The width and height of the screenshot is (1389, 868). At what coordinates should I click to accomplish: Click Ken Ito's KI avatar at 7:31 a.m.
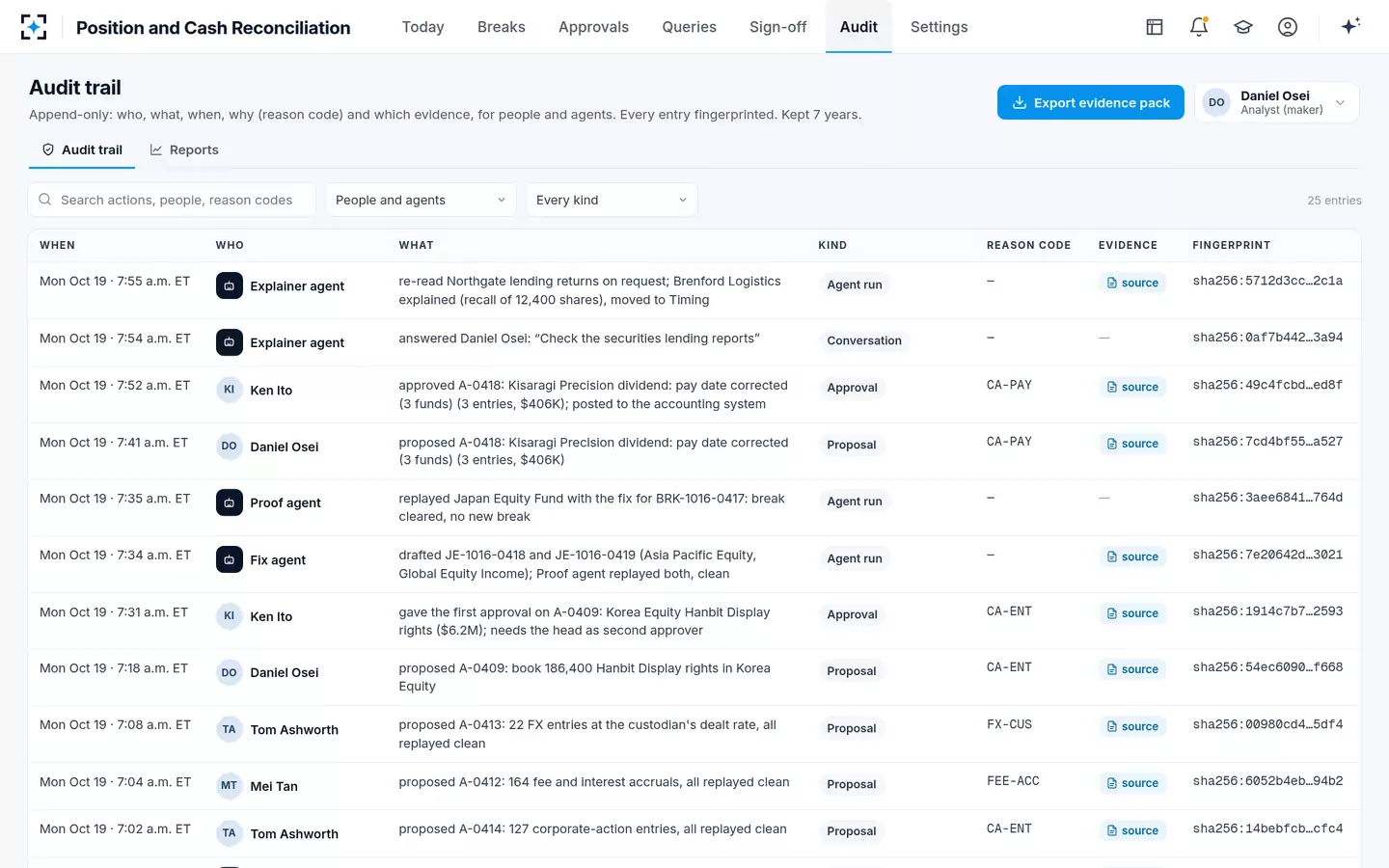click(x=230, y=616)
